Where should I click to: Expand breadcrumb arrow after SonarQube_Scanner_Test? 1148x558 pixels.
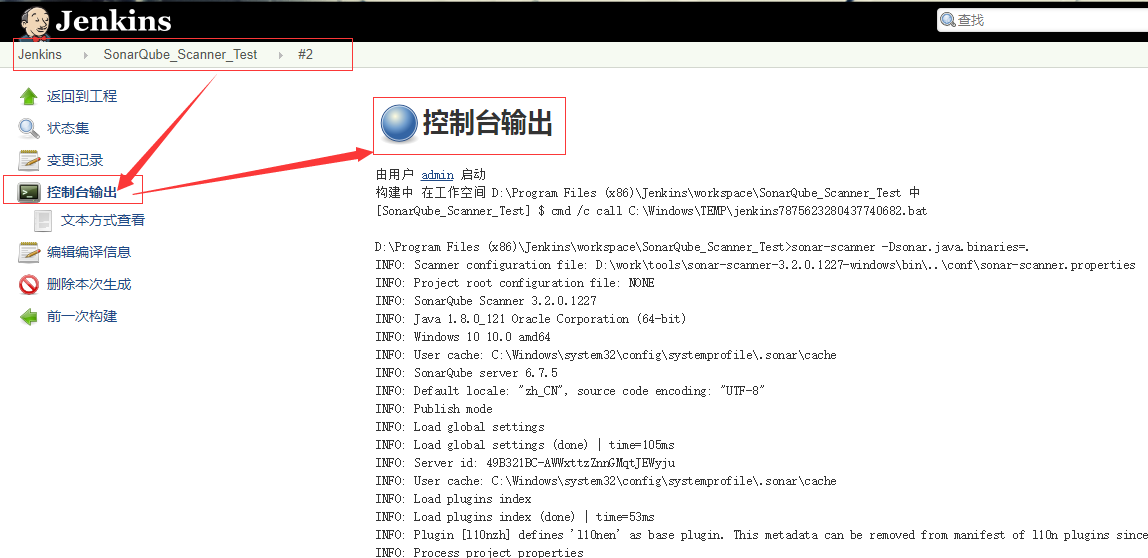pos(281,55)
